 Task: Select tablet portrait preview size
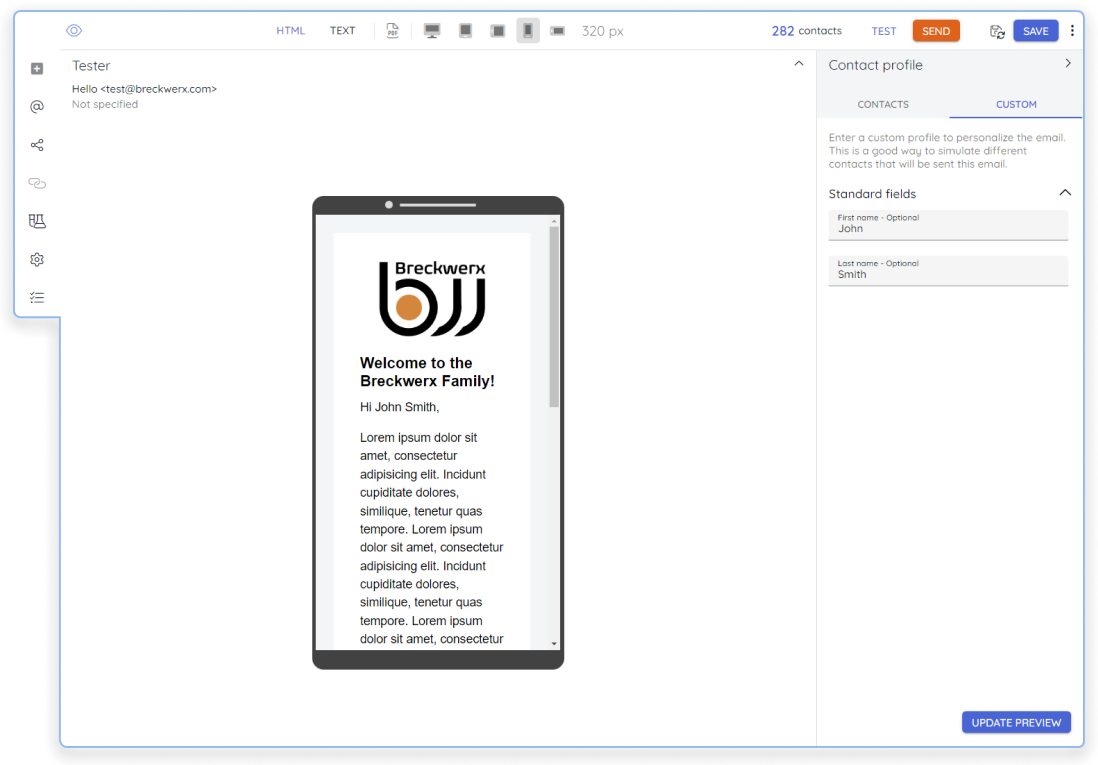click(465, 31)
